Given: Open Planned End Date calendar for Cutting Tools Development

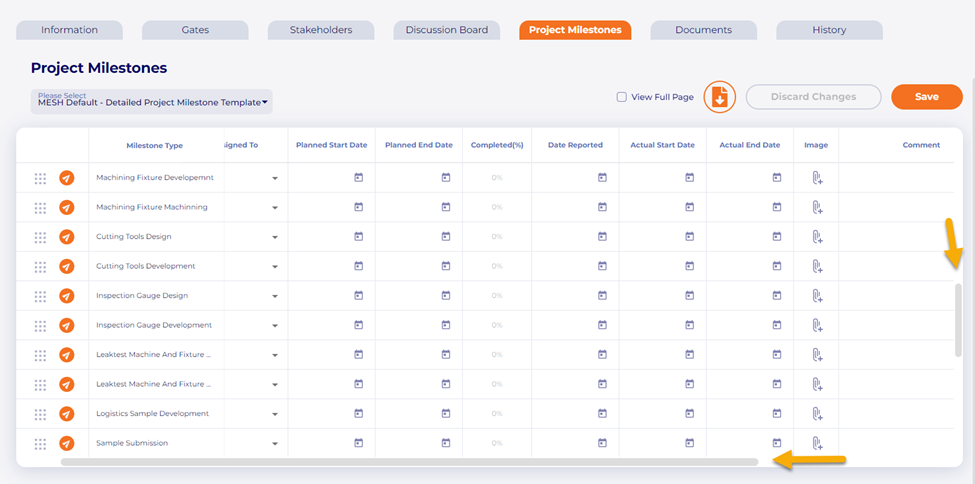Looking at the screenshot, I should (x=446, y=266).
